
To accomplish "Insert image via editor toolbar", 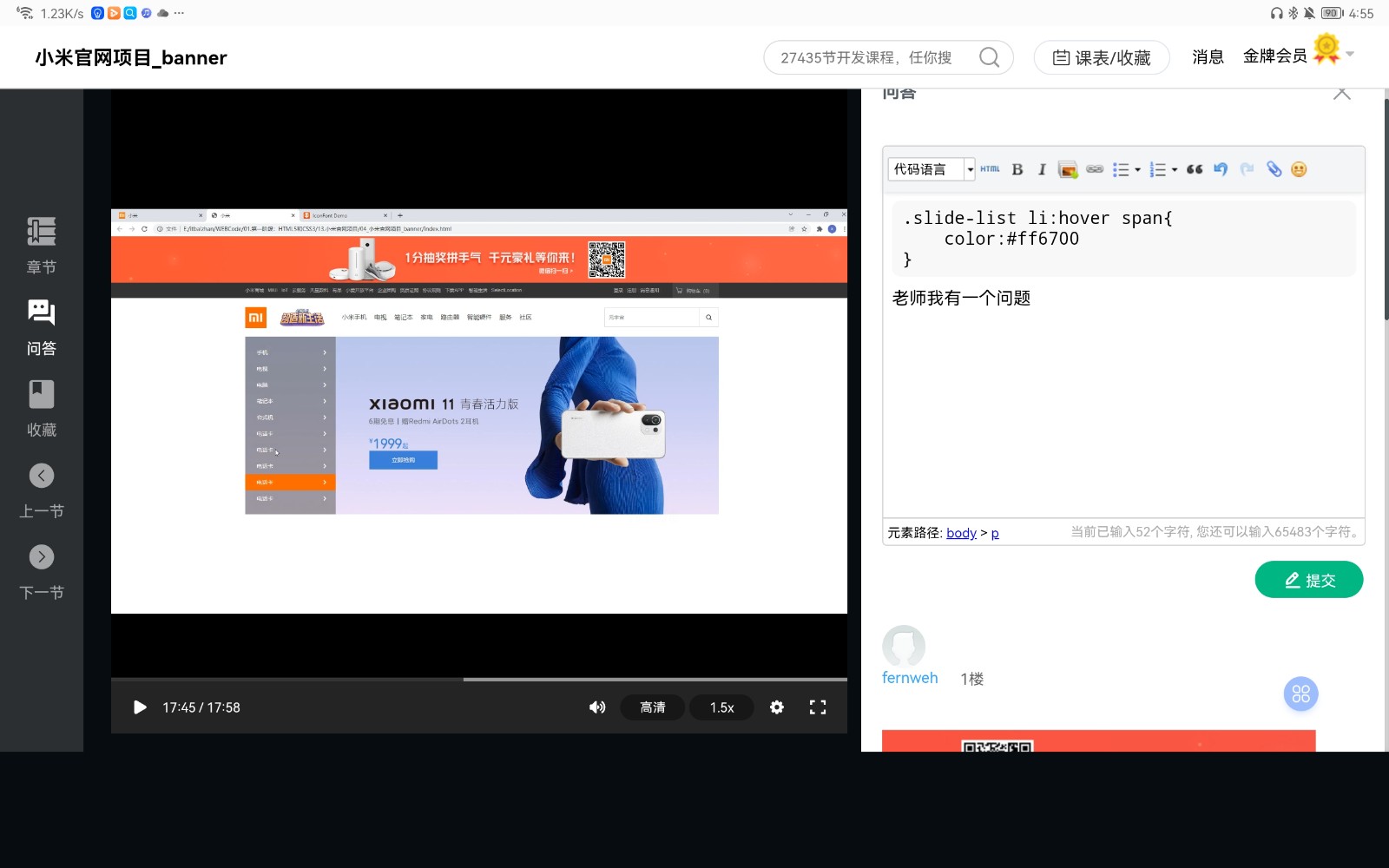I will (1068, 169).
